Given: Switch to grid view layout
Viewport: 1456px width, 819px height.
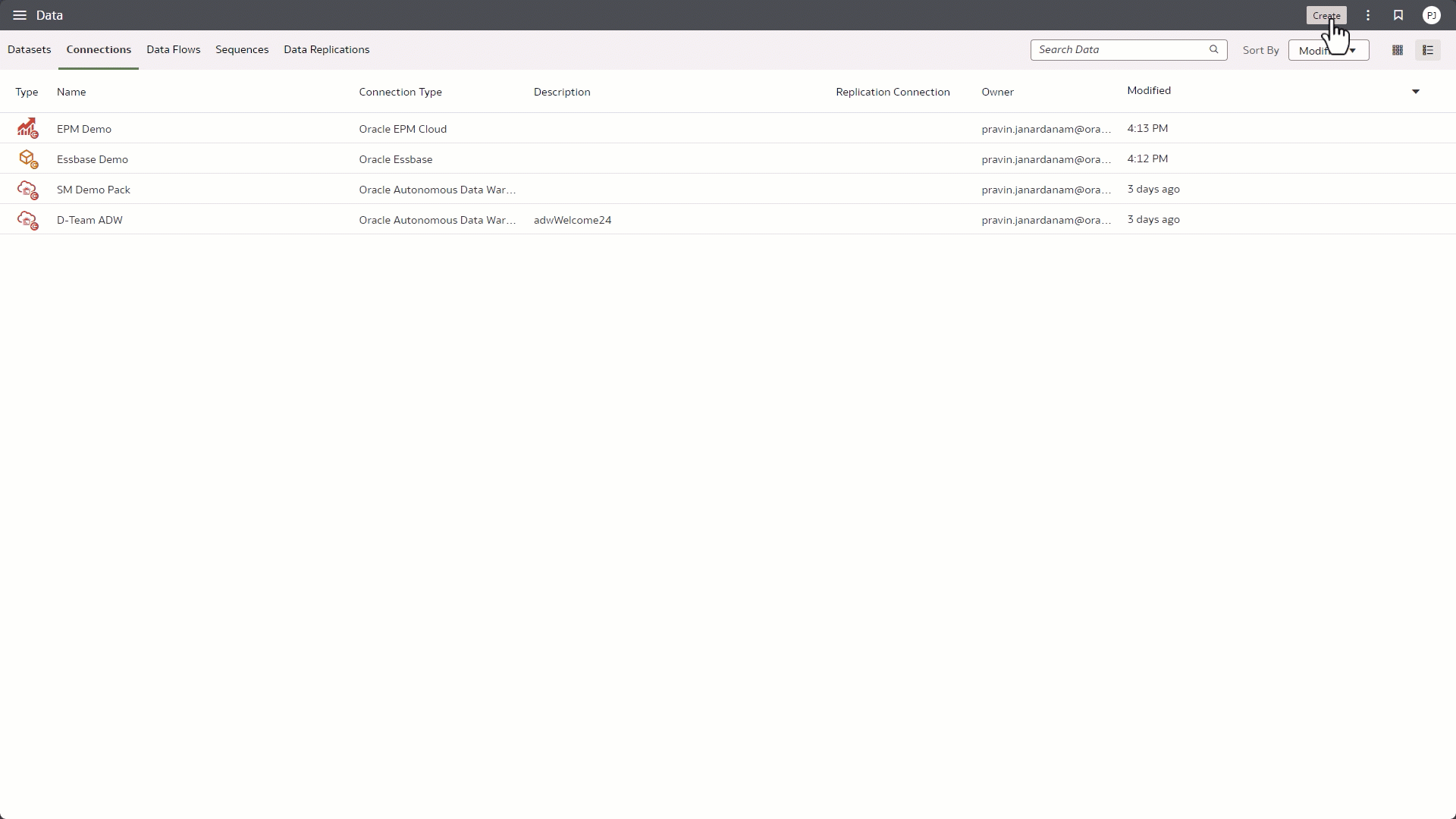Looking at the screenshot, I should (x=1398, y=50).
